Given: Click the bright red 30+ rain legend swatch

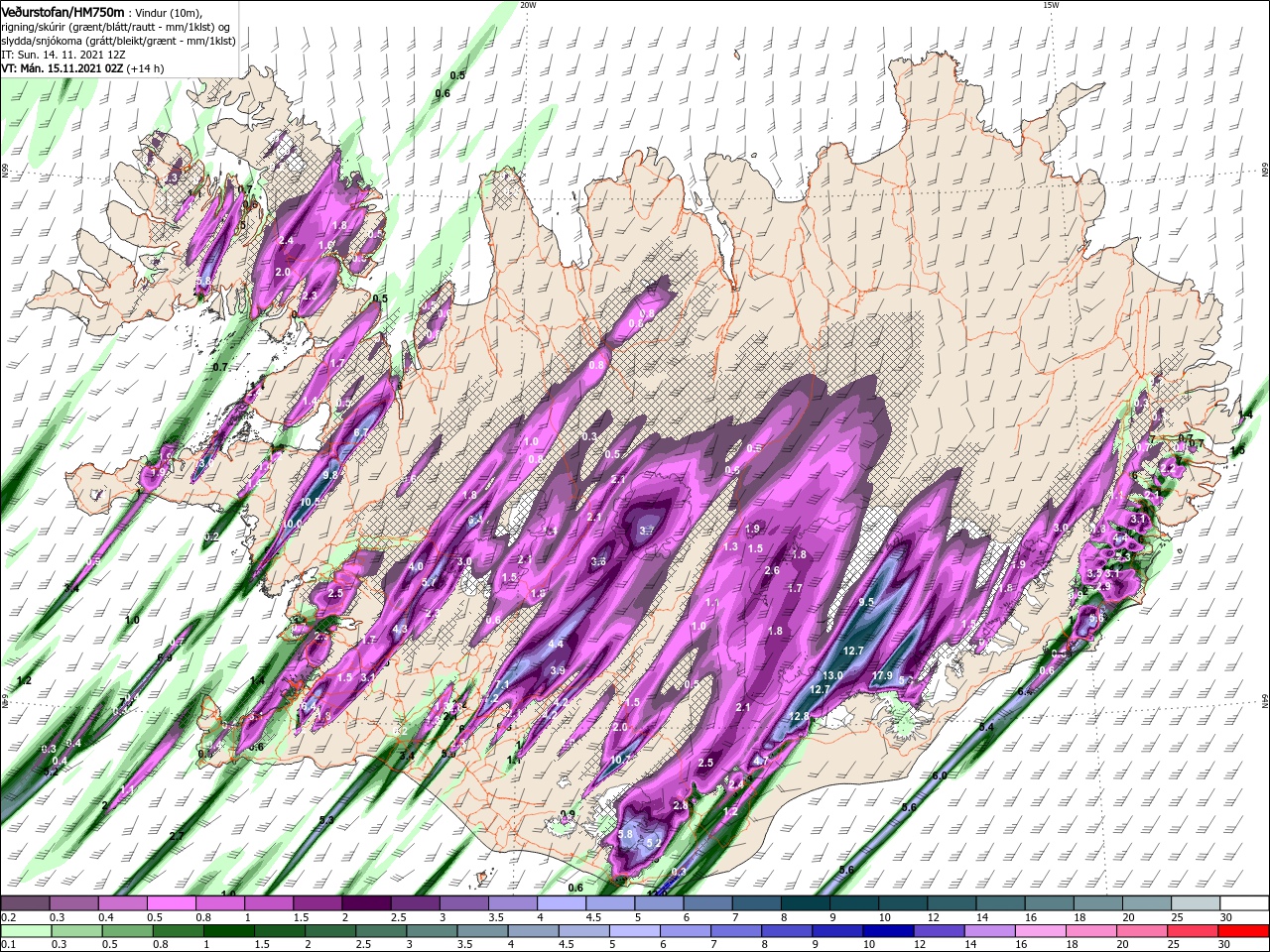Looking at the screenshot, I should point(1244,931).
